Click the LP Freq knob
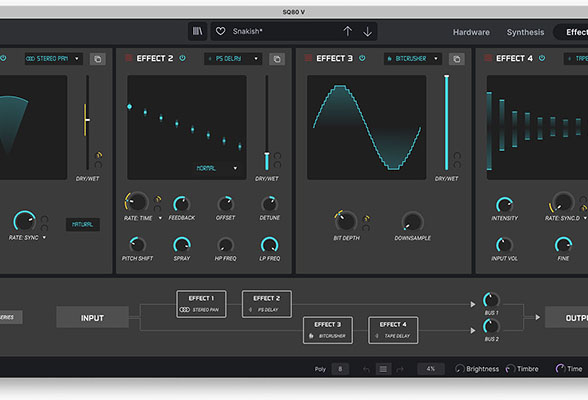This screenshot has height=400, width=588. pyautogui.click(x=270, y=245)
